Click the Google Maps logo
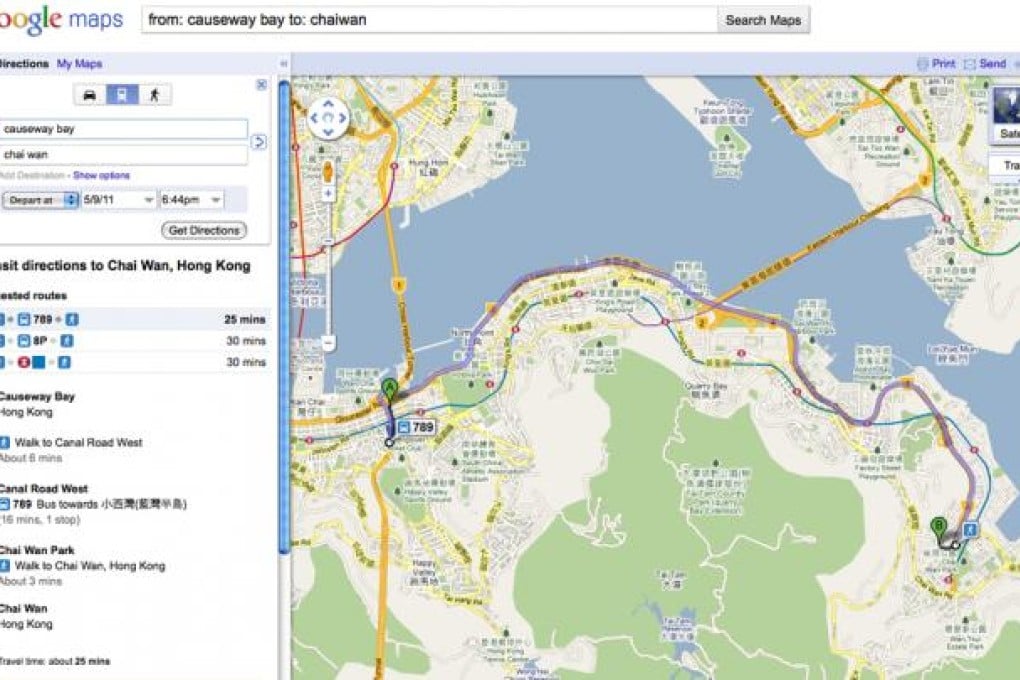This screenshot has width=1020, height=680. point(60,20)
